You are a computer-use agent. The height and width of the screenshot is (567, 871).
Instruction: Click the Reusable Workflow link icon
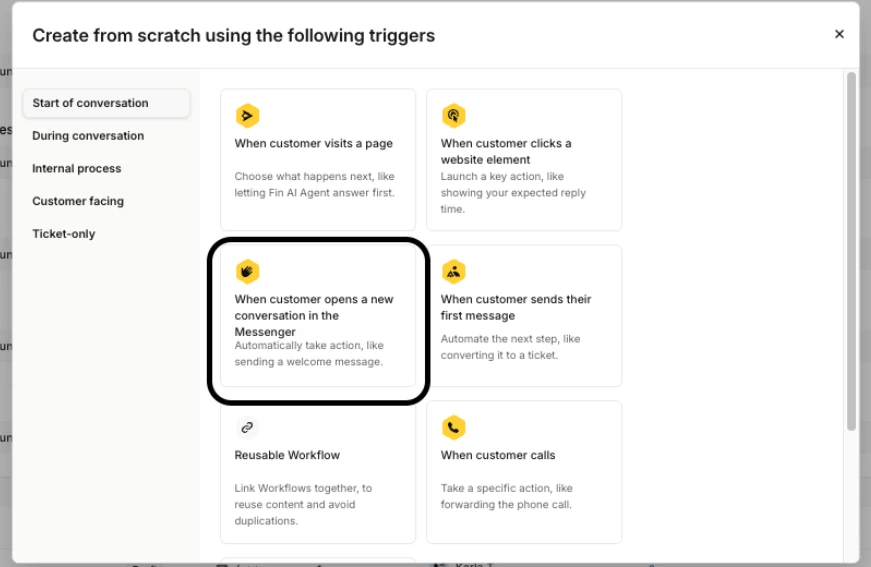247,428
